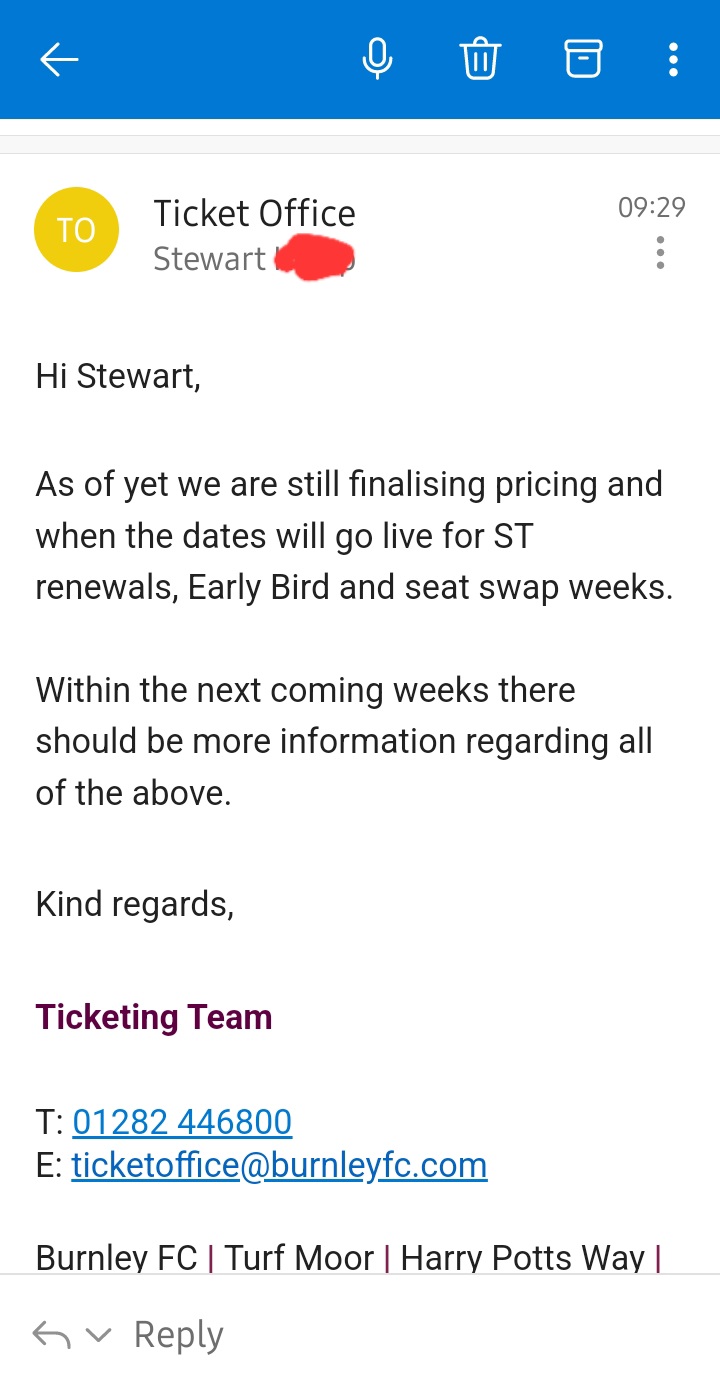This screenshot has width=720, height=1392.
Task: Open message options beneath the 09:29 timestamp
Action: pos(660,253)
